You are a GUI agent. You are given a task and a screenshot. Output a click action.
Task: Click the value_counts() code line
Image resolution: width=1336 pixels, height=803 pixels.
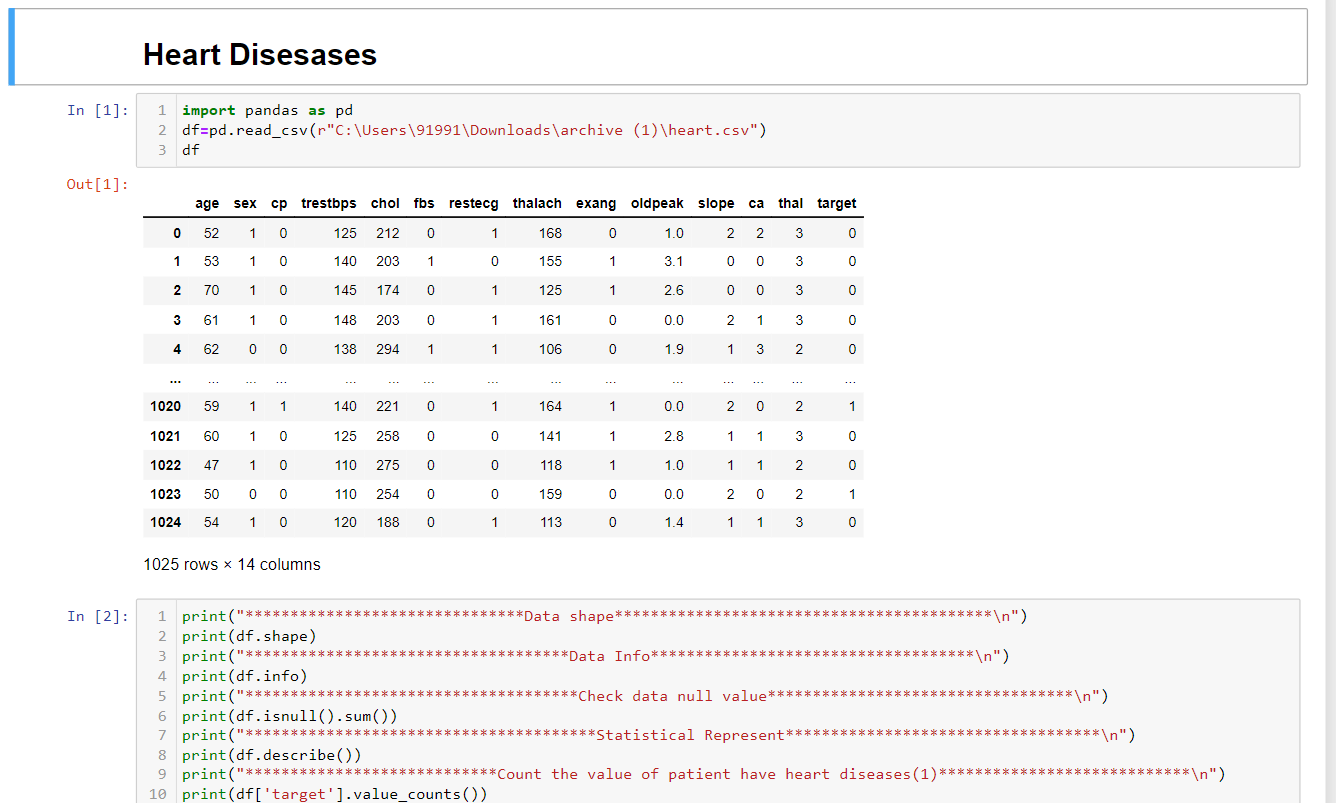click(x=334, y=794)
